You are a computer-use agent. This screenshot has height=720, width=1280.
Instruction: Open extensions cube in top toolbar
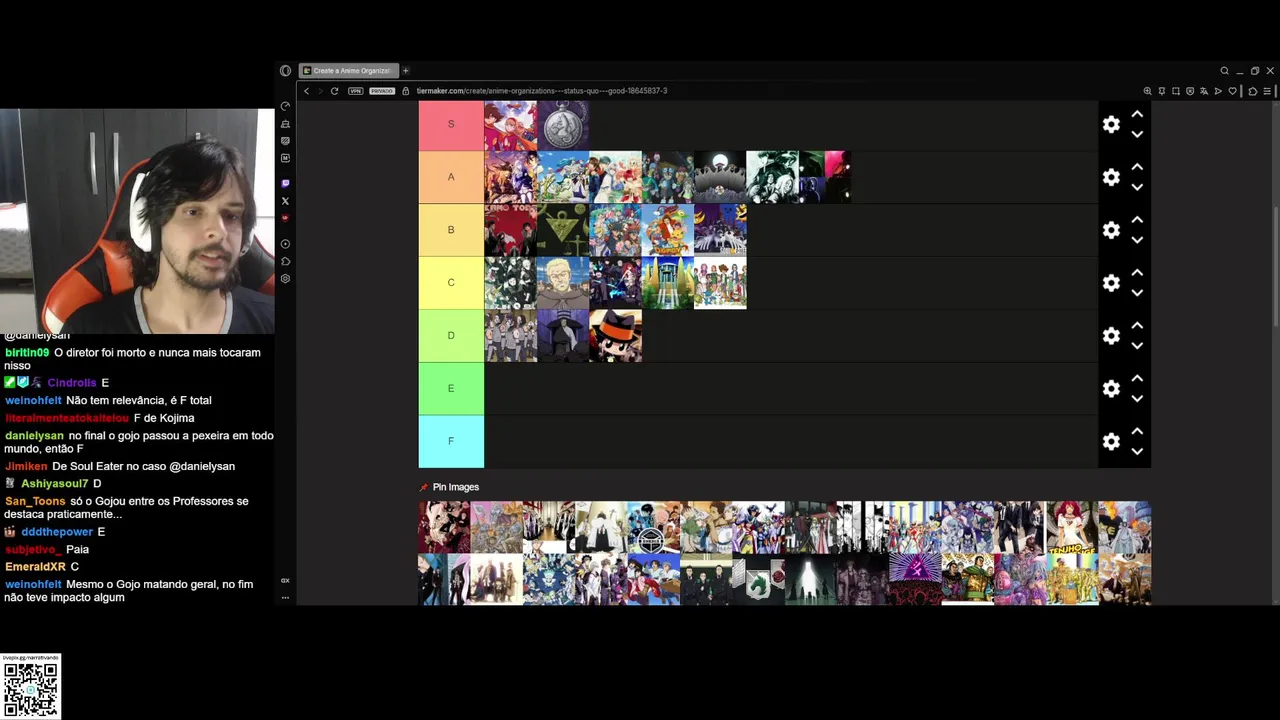point(1253,91)
